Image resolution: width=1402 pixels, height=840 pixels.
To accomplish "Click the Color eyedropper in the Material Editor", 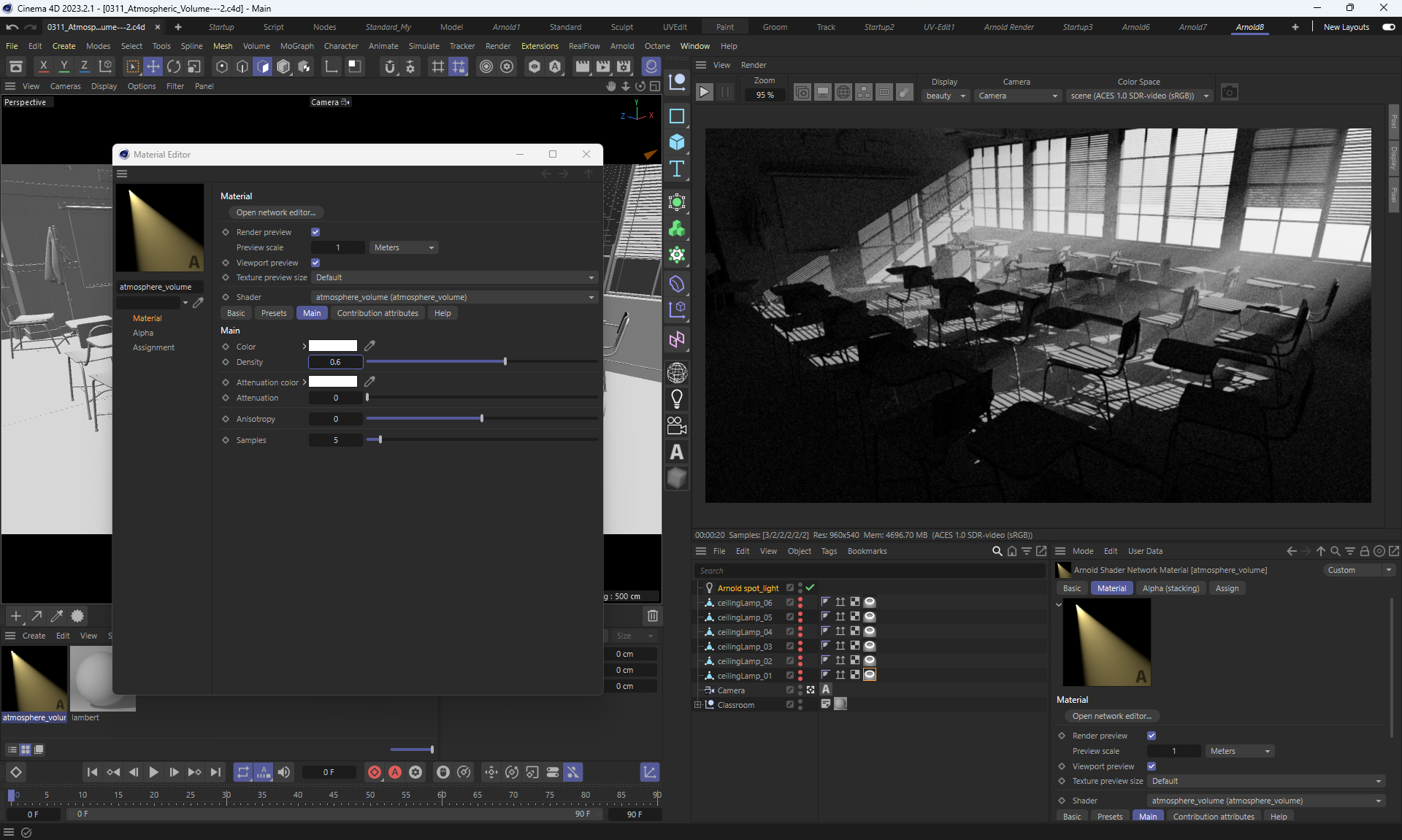I will click(x=370, y=346).
